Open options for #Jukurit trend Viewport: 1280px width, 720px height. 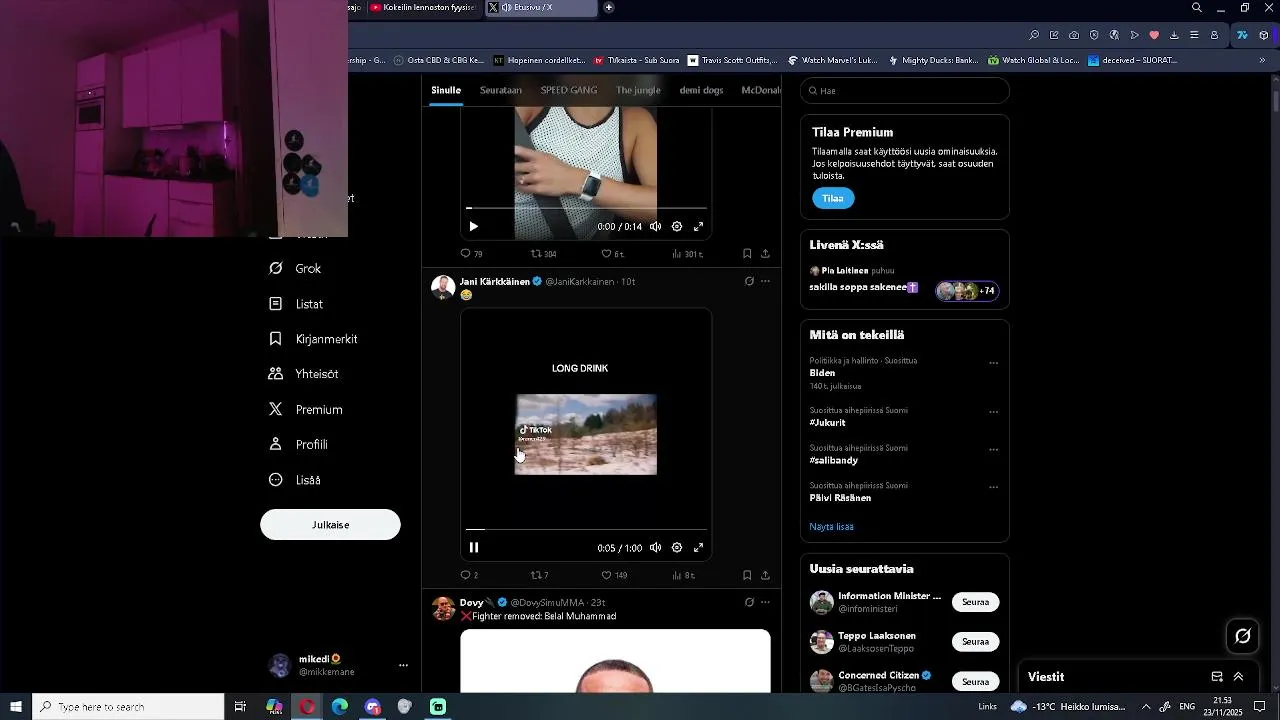pyautogui.click(x=993, y=412)
